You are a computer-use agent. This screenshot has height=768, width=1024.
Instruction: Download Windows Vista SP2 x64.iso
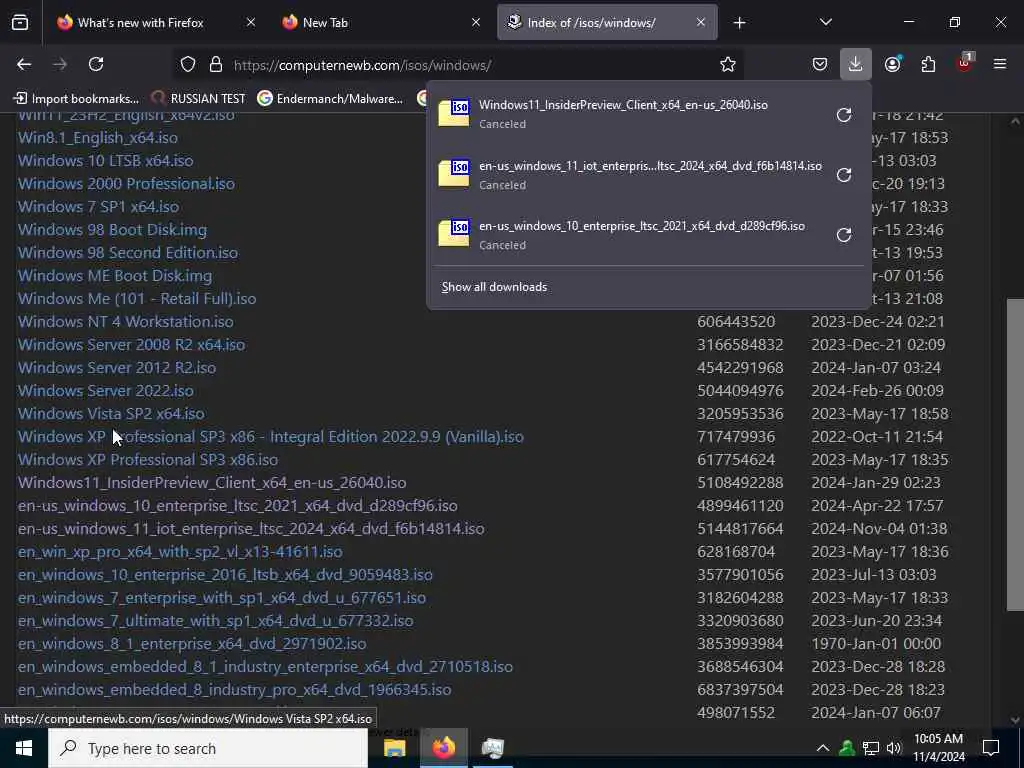tap(111, 413)
